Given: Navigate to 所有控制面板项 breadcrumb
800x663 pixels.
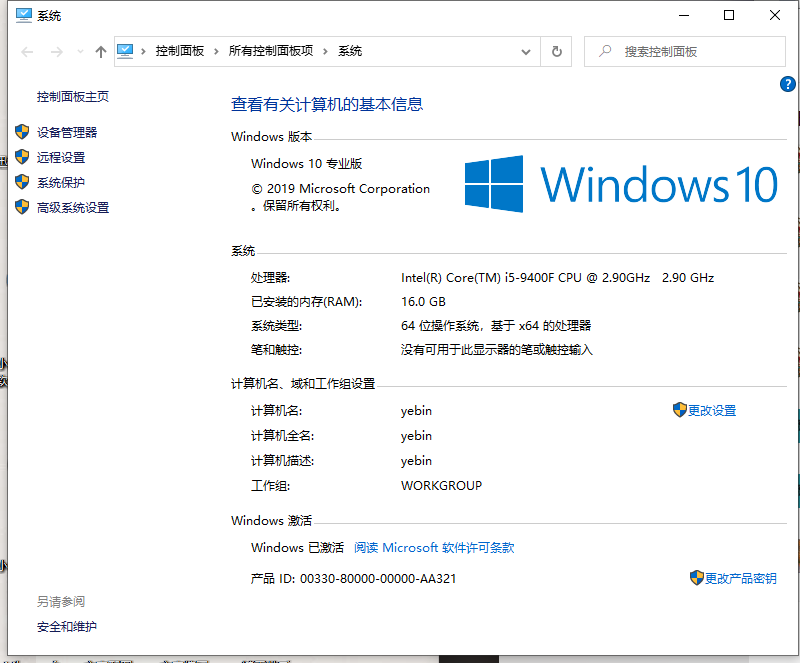Looking at the screenshot, I should point(270,51).
